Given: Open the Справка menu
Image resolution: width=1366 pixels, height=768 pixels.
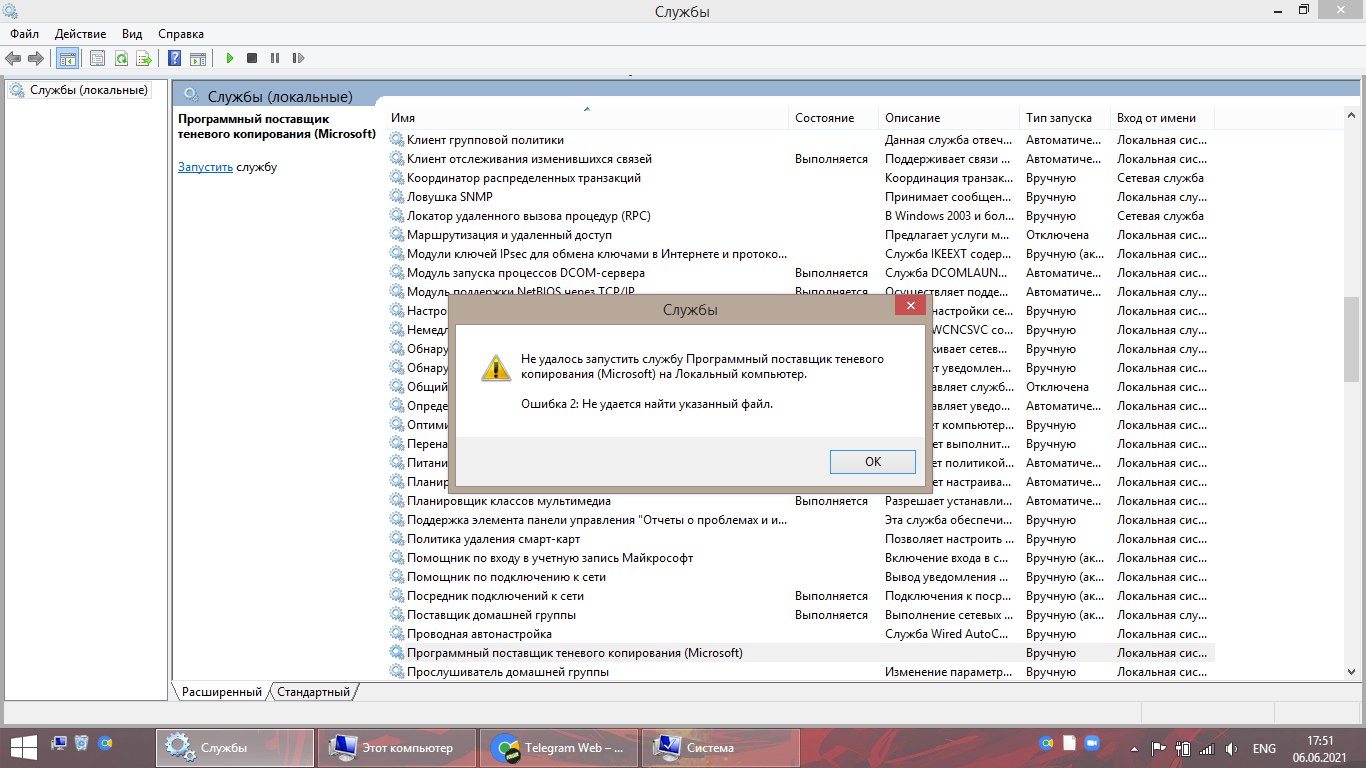Looking at the screenshot, I should click(x=181, y=34).
